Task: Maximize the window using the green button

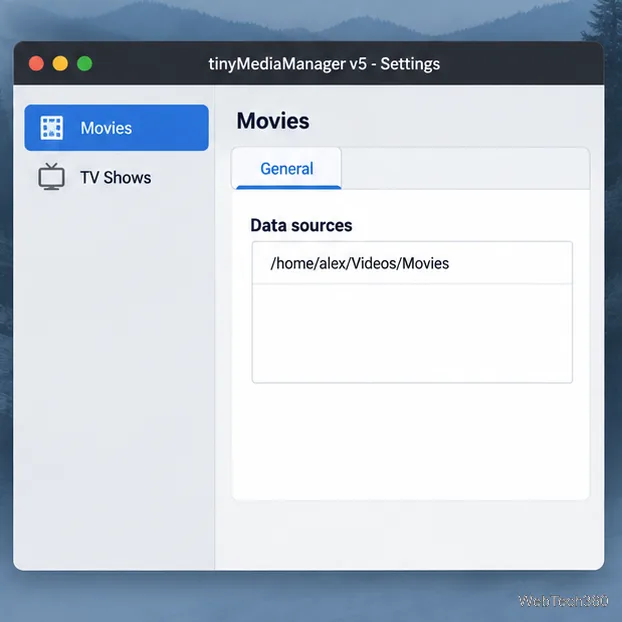Action: (84, 63)
